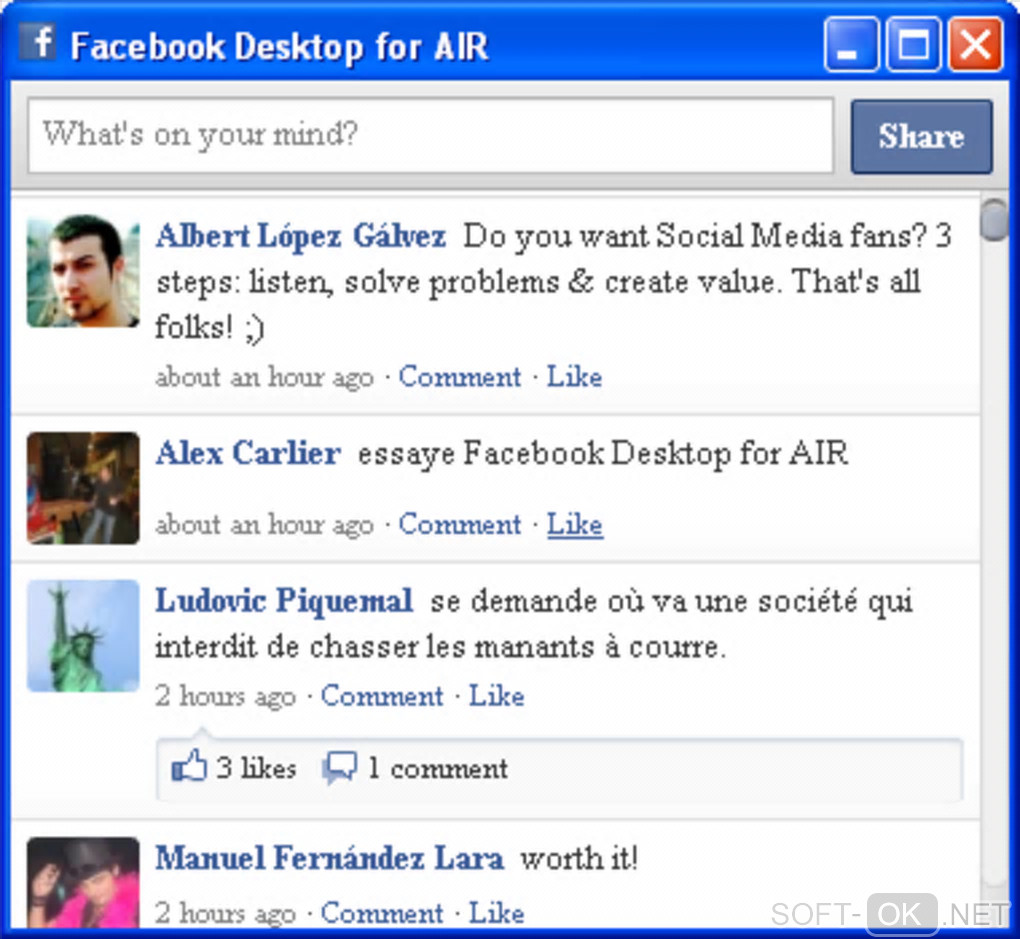View the 3 likes text

(x=256, y=769)
